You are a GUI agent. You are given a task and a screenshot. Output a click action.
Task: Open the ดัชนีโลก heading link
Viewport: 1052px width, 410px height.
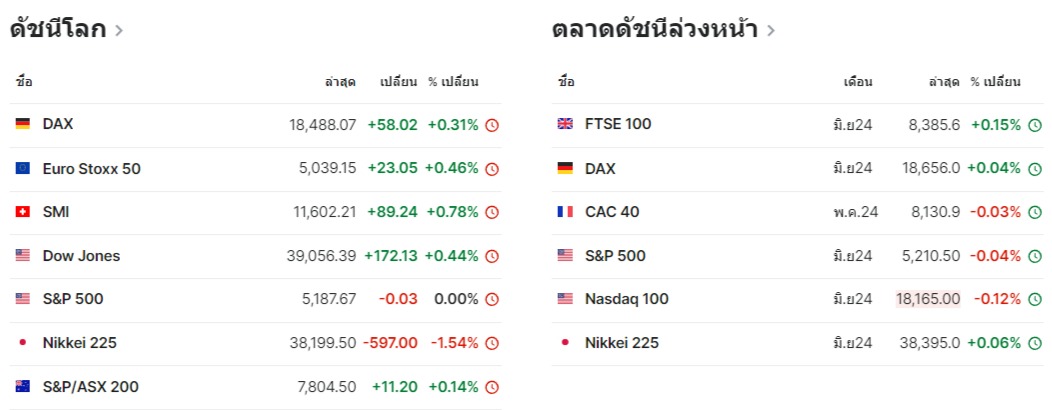click(x=58, y=29)
